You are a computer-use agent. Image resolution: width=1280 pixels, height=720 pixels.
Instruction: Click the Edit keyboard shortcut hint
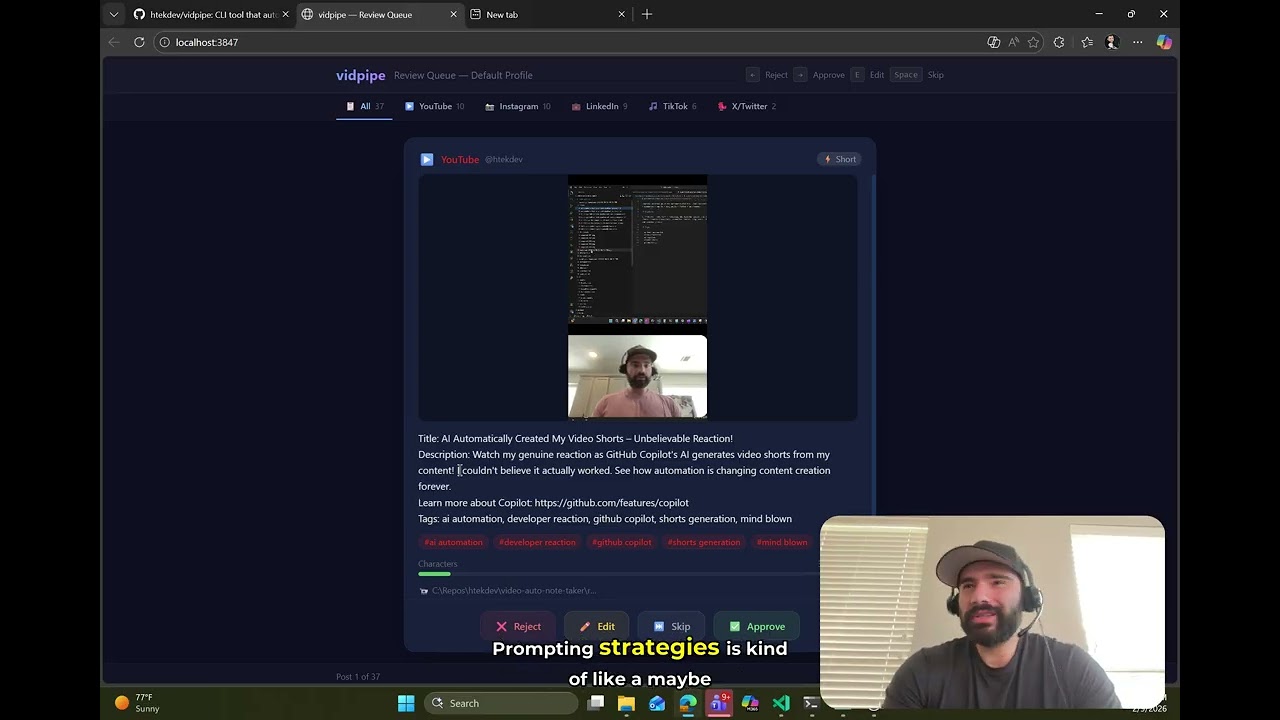tap(867, 75)
